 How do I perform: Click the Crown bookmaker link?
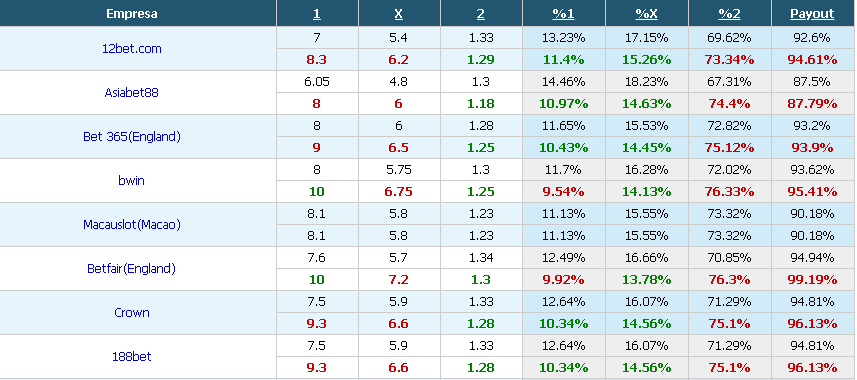pyautogui.click(x=132, y=313)
